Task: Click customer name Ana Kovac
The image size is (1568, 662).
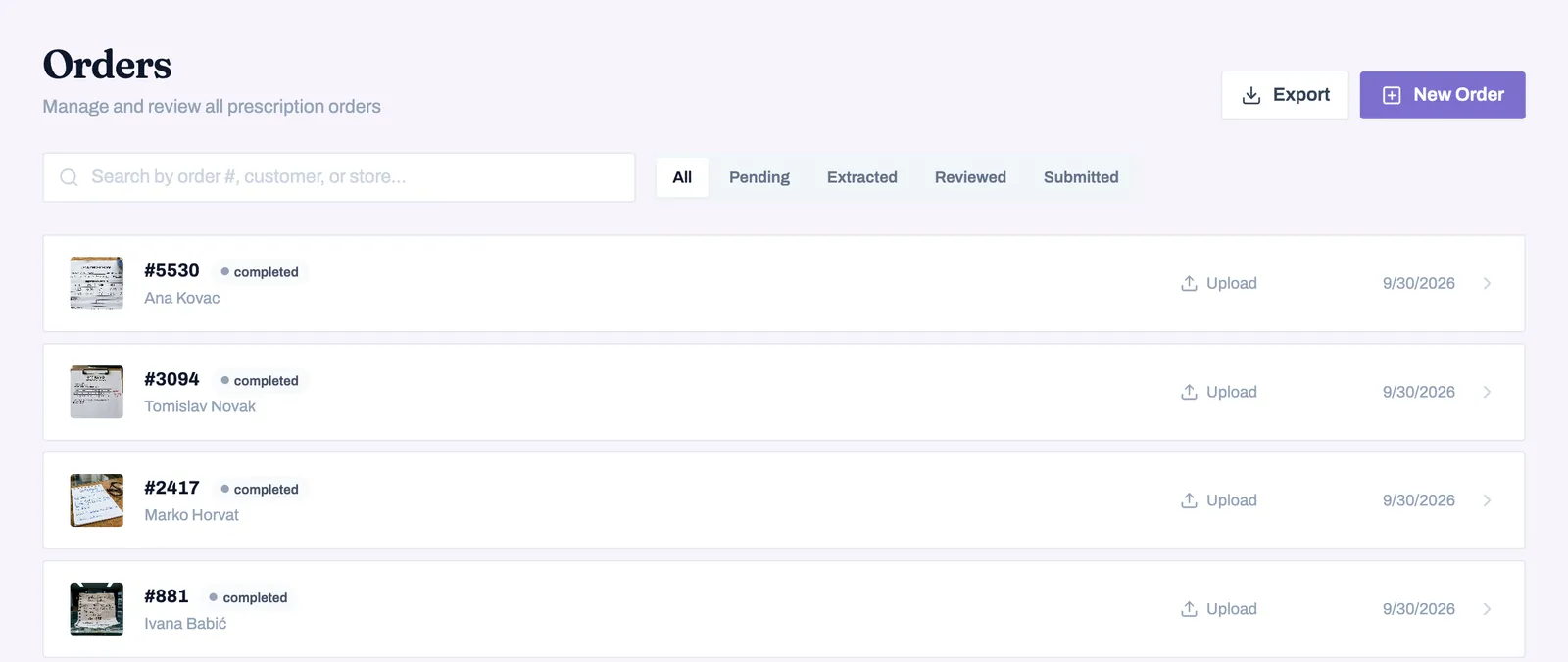Action: (x=182, y=298)
